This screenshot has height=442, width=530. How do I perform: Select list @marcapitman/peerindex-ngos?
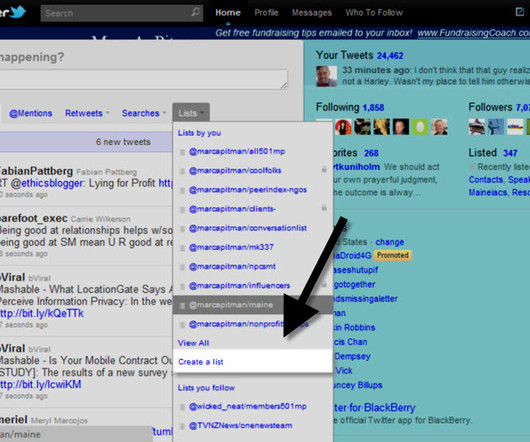click(248, 190)
